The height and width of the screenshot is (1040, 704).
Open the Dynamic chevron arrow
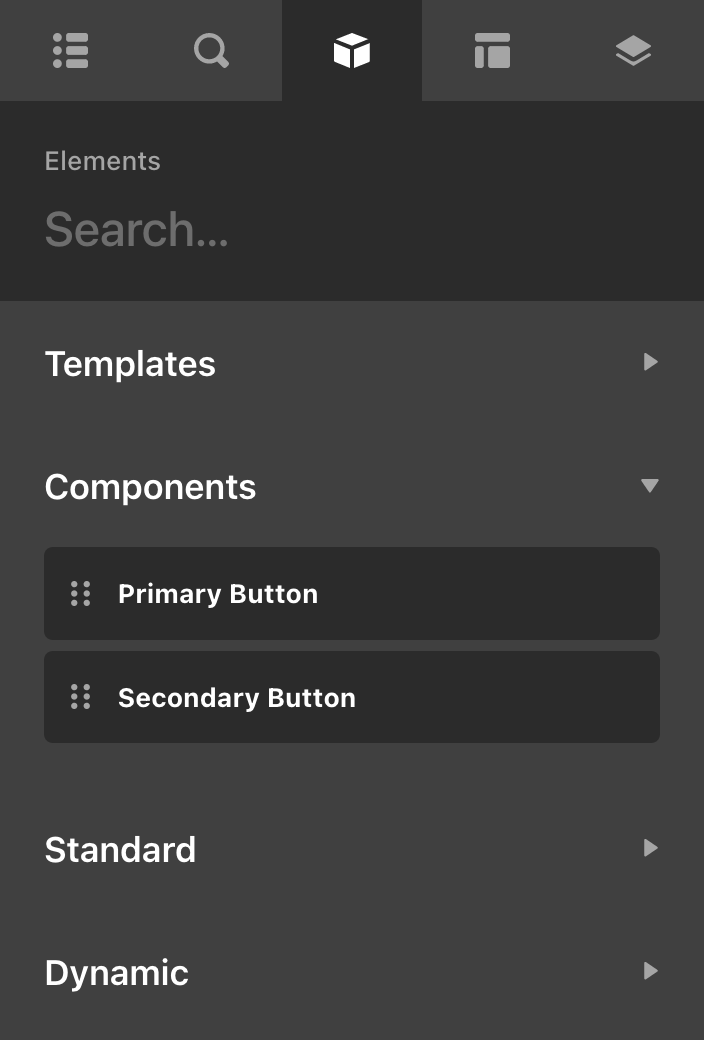(x=650, y=971)
